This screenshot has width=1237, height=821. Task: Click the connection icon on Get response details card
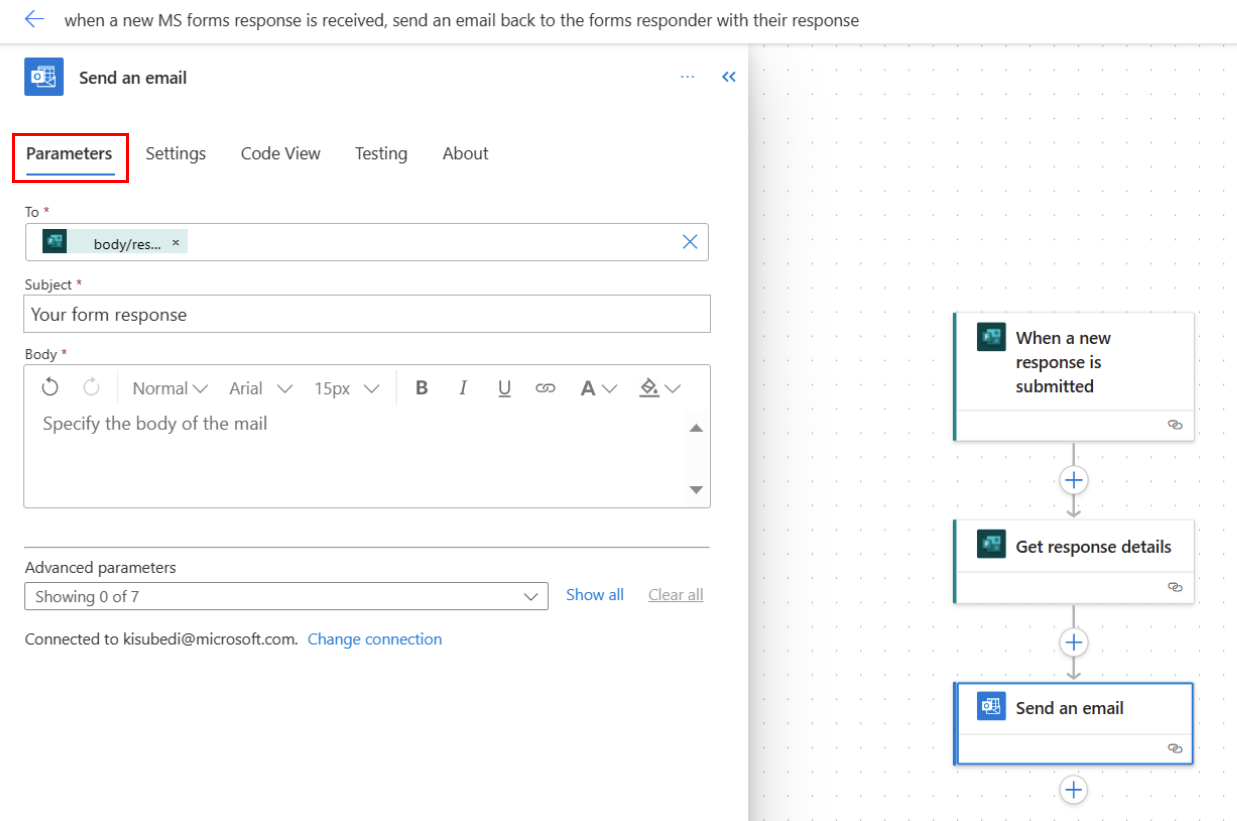tap(1175, 587)
